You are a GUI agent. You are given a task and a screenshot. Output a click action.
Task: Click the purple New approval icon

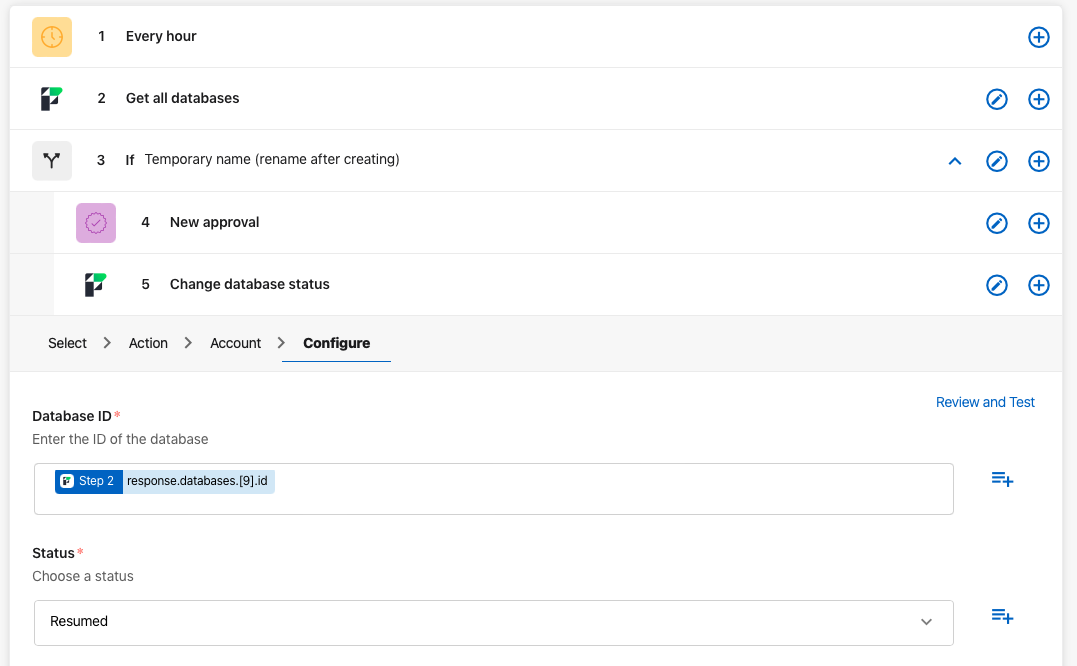tap(95, 223)
